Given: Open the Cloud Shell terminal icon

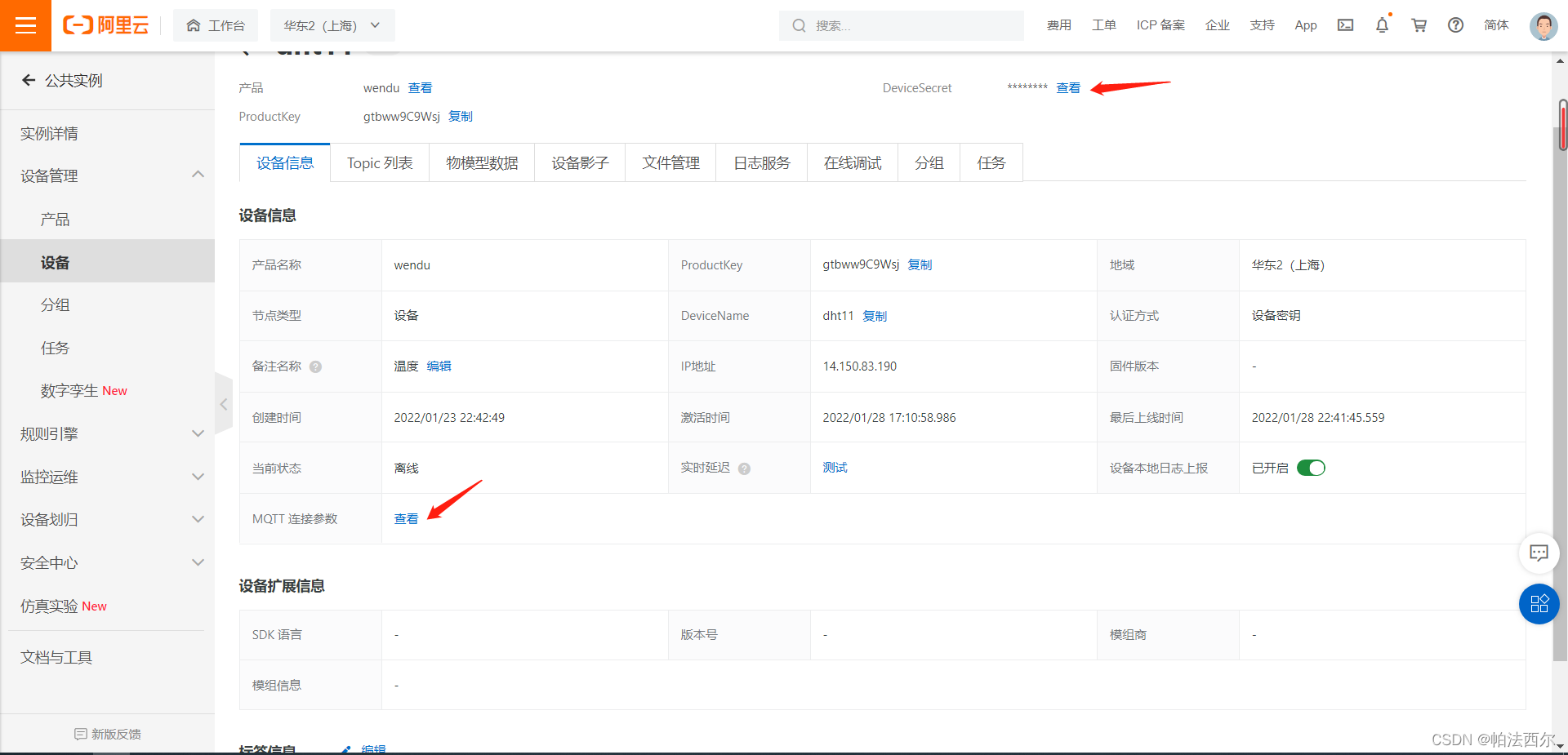Looking at the screenshot, I should 1345,25.
